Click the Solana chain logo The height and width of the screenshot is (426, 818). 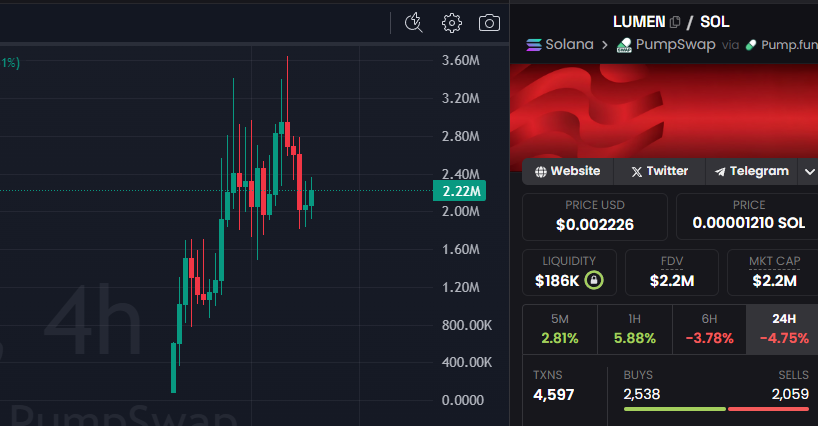point(534,45)
